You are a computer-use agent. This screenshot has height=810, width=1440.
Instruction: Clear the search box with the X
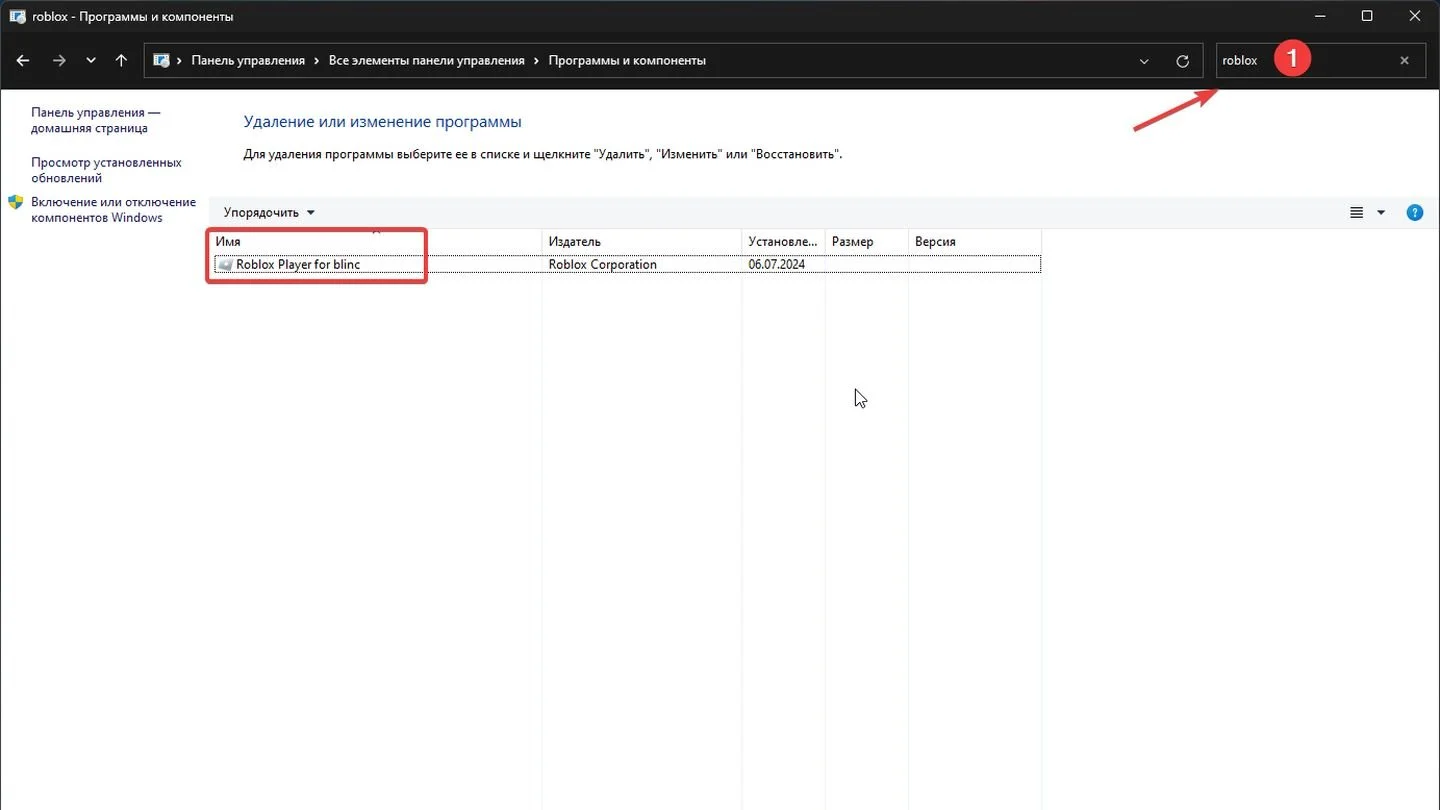click(1404, 60)
